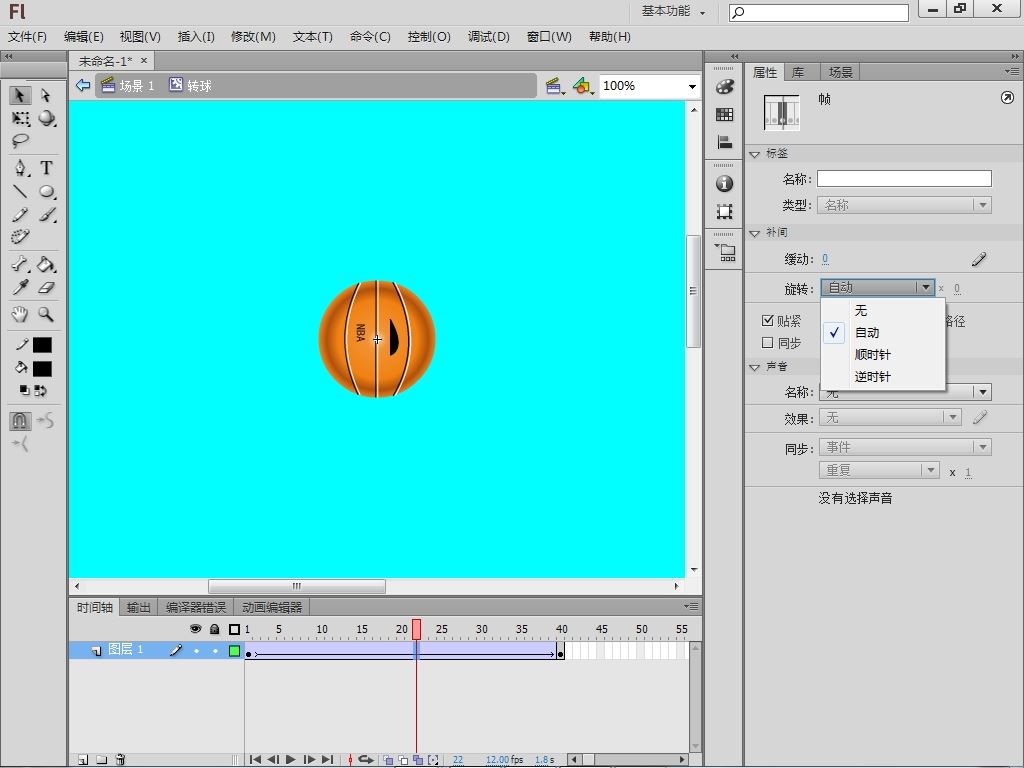Screen dimensions: 1024x768
Task: Switch to the 库 tab
Action: click(x=798, y=72)
